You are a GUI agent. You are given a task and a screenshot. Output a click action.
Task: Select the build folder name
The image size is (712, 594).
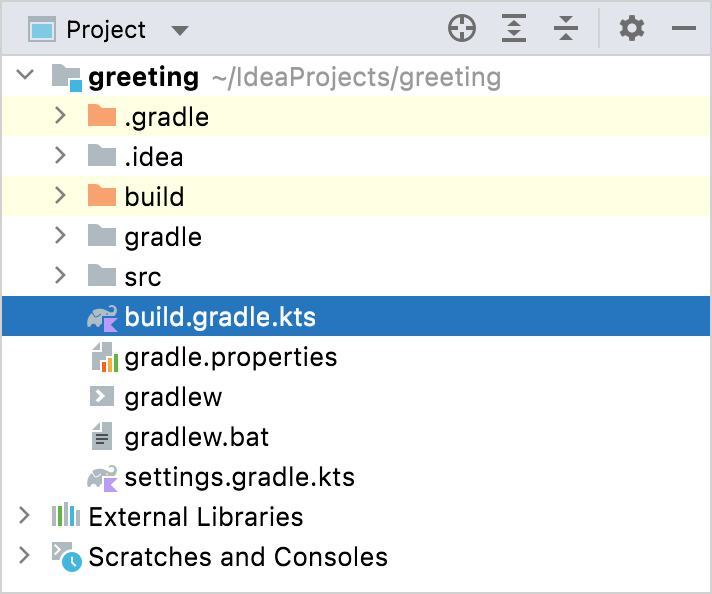point(154,197)
